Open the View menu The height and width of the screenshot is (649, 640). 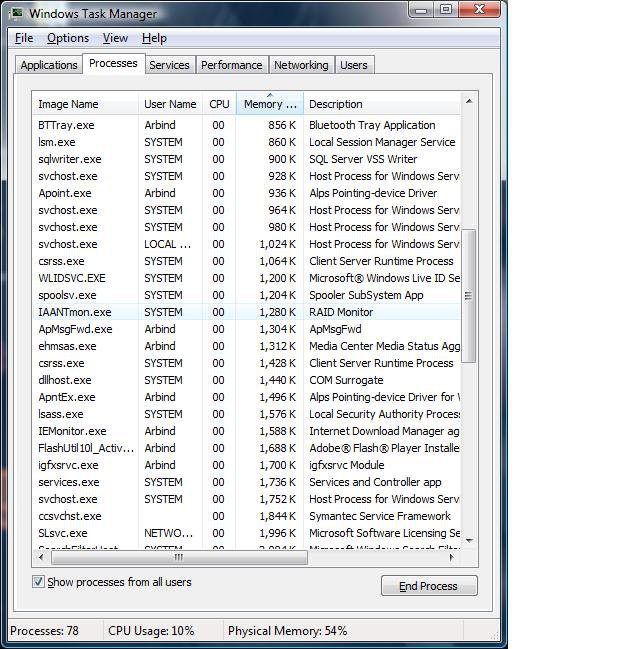point(115,38)
